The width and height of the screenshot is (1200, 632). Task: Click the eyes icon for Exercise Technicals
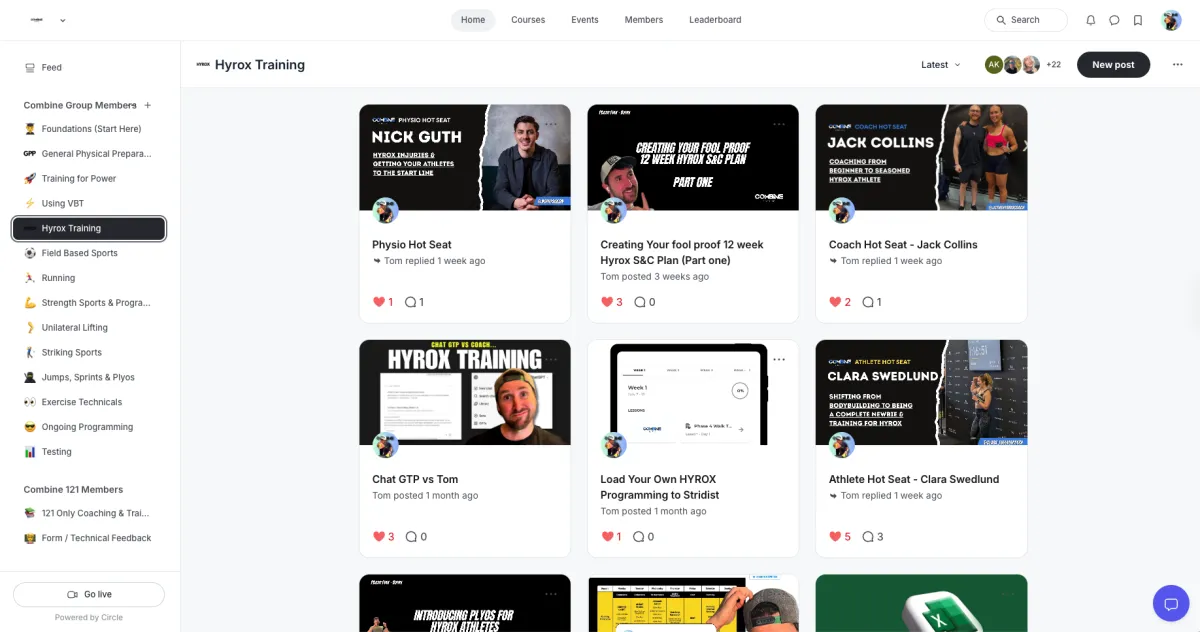[30, 402]
